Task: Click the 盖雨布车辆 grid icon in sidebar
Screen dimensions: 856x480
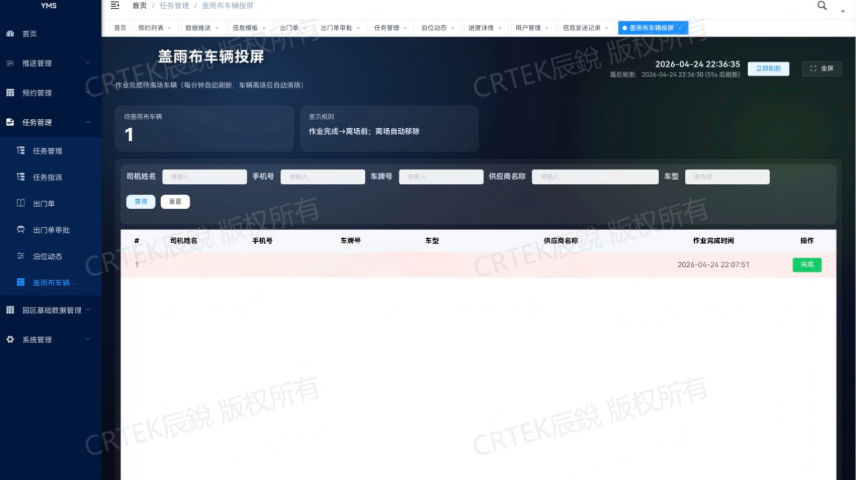Action: tap(21, 282)
